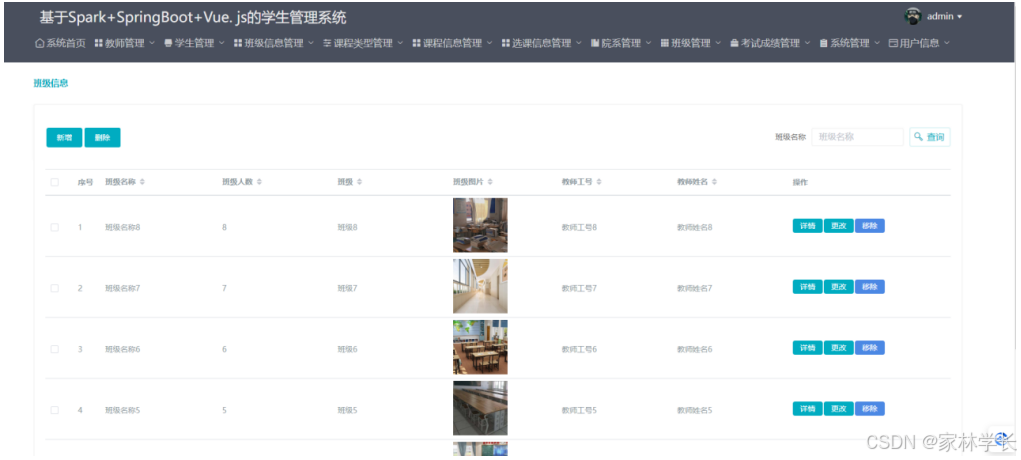Viewport: 1021px width, 460px height.
Task: Tick the checkbox for row 班级名称7
Action: tap(55, 288)
